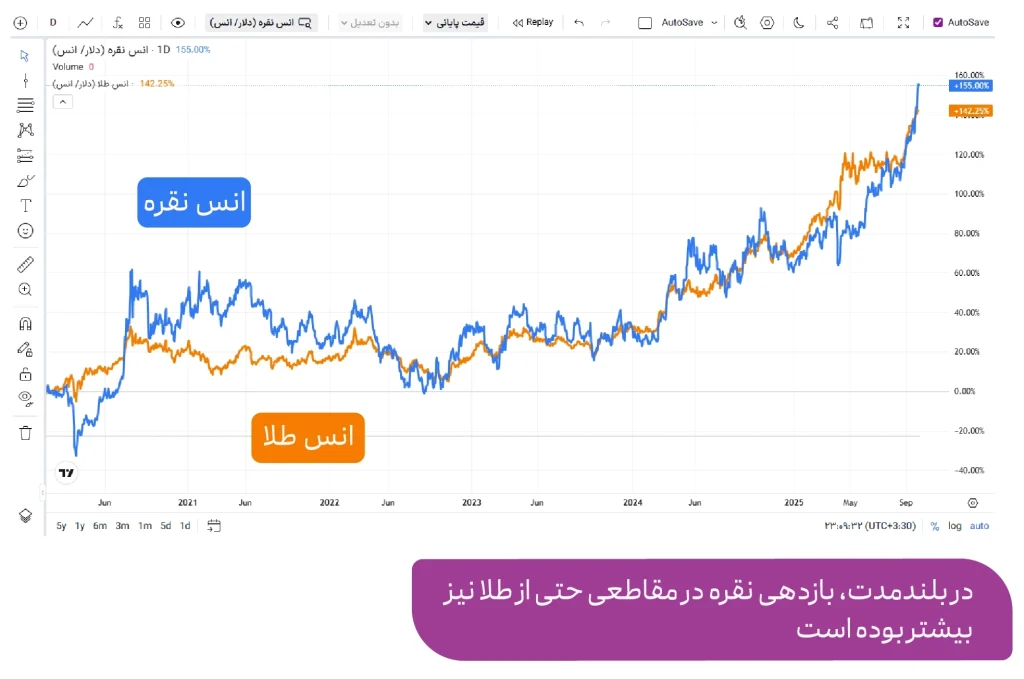Tick the purple AutoSave checkbox
The height and width of the screenshot is (679, 1024).
pos(937,22)
